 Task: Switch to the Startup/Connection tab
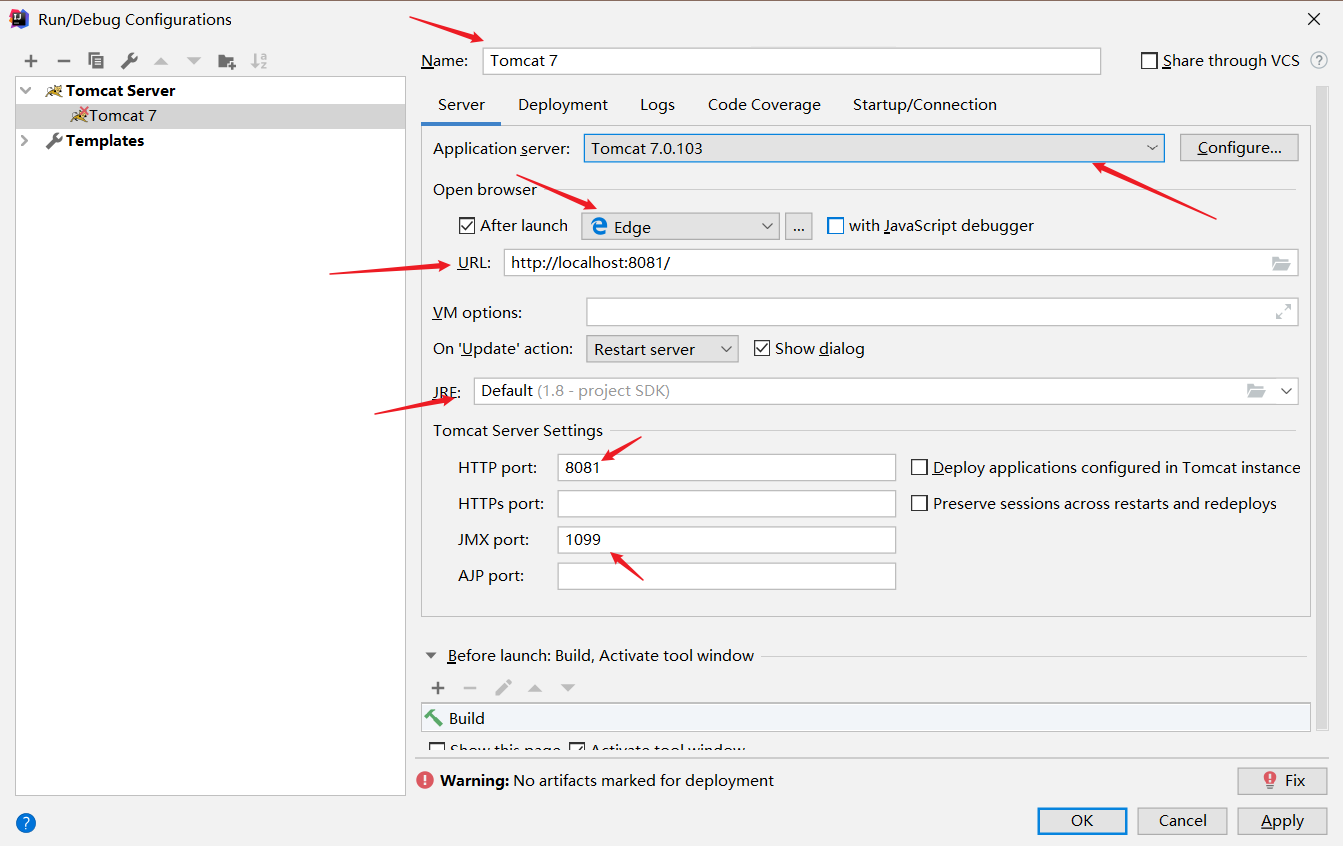924,105
